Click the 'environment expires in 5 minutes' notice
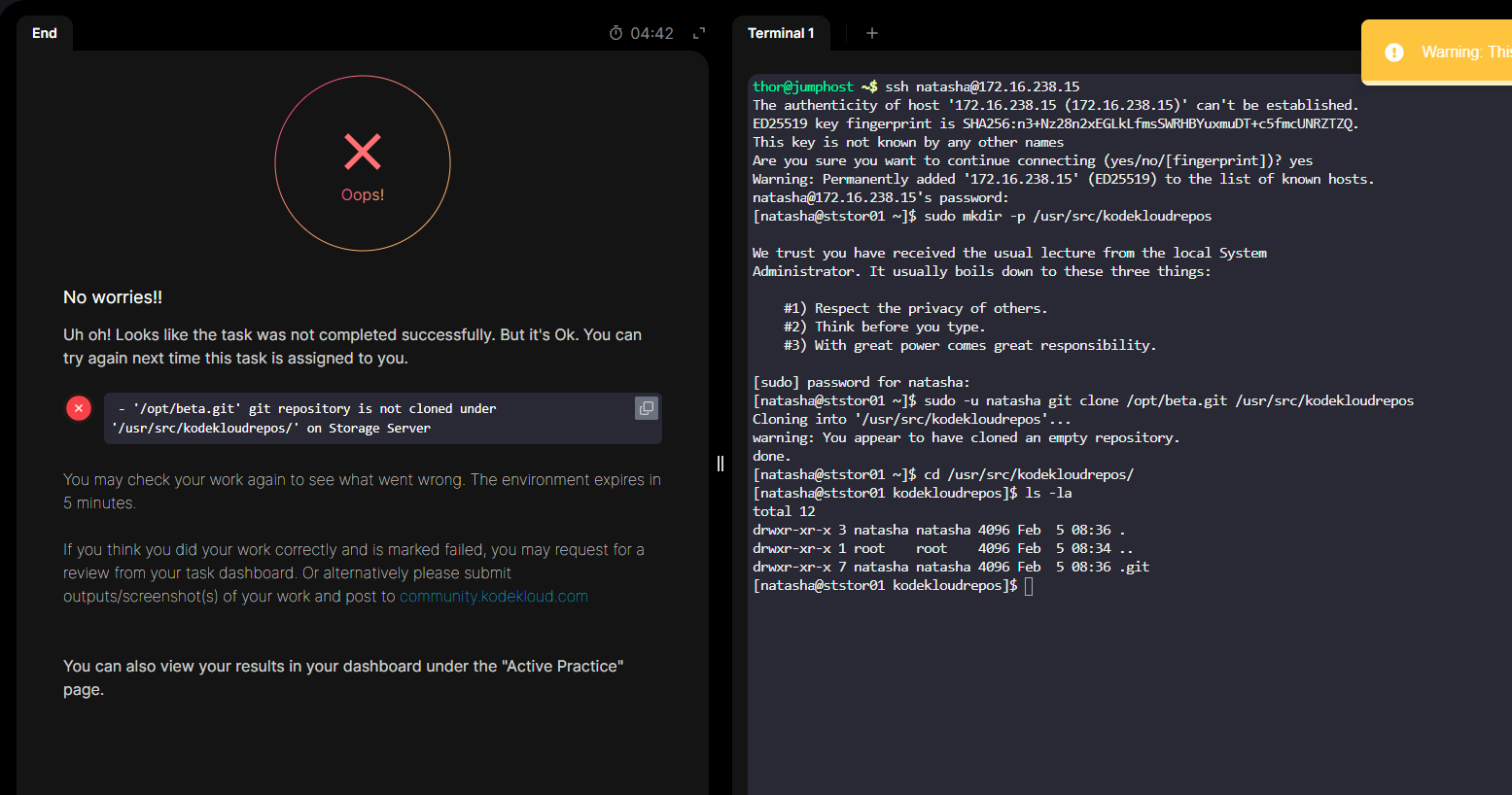Screen dimensions: 1512x795 click(362, 492)
